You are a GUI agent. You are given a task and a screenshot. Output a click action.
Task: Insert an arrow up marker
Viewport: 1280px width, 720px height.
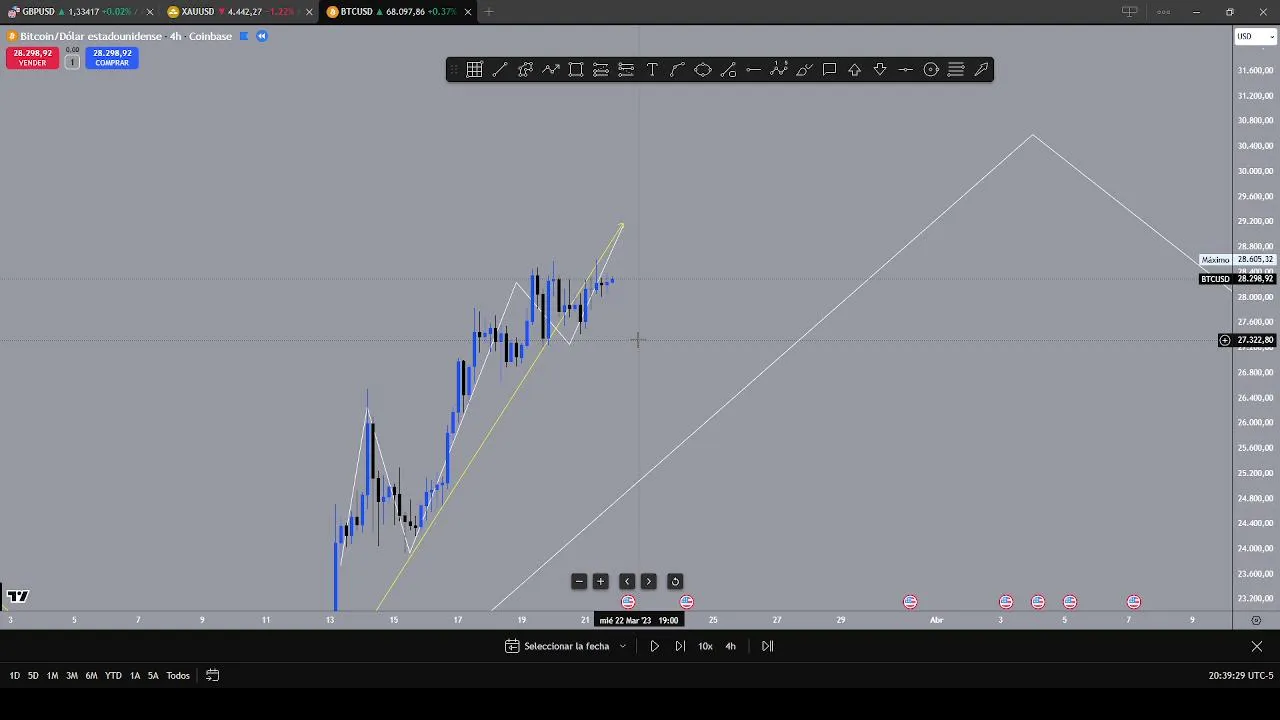click(x=855, y=69)
